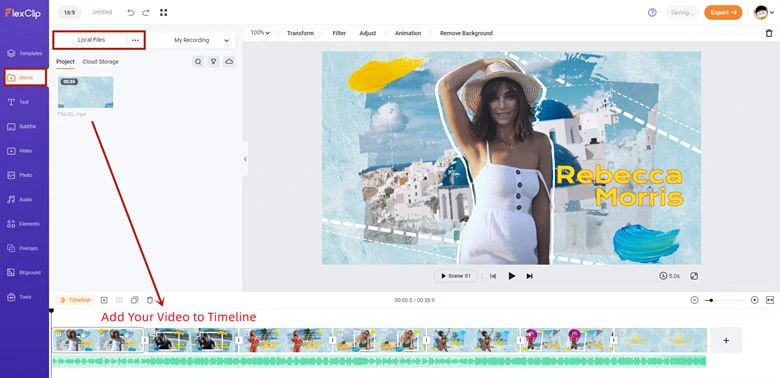780x378 pixels.
Task: Redo the last action
Action: click(x=146, y=12)
